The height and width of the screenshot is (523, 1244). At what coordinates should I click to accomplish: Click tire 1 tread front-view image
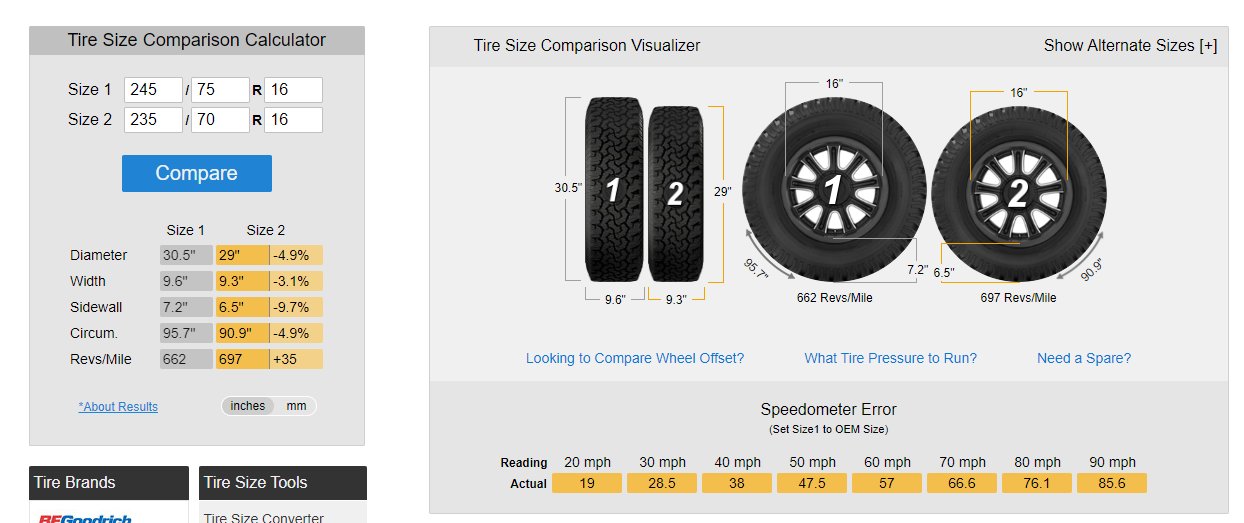click(614, 189)
